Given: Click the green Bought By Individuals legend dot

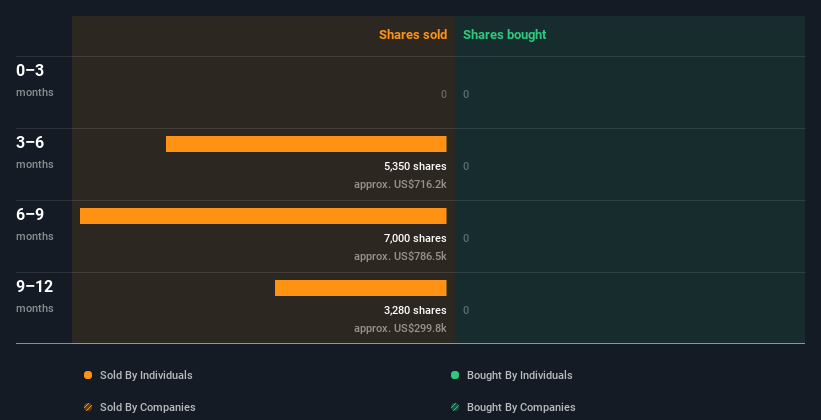Looking at the screenshot, I should pos(455,375).
